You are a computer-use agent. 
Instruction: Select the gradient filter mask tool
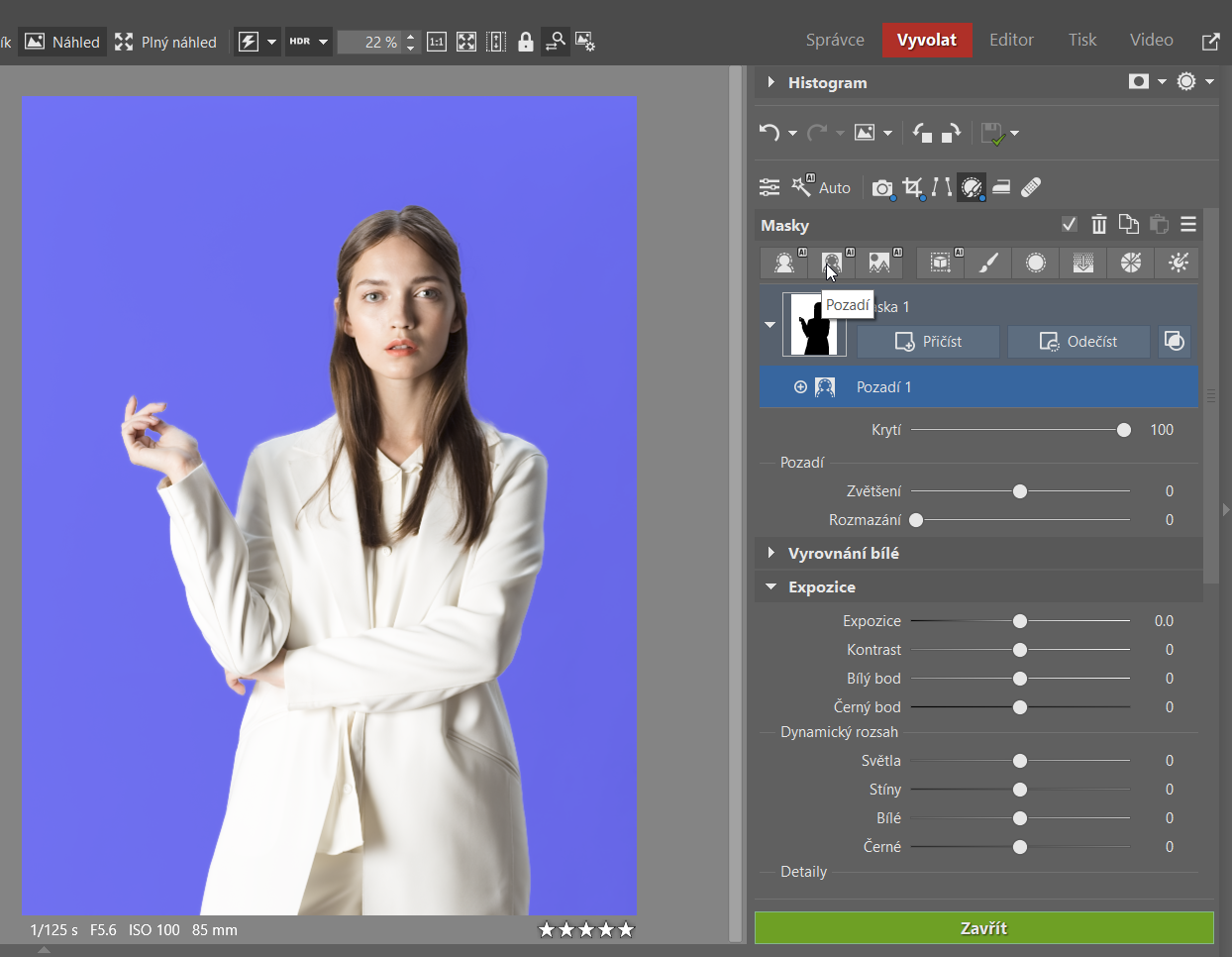[1082, 263]
